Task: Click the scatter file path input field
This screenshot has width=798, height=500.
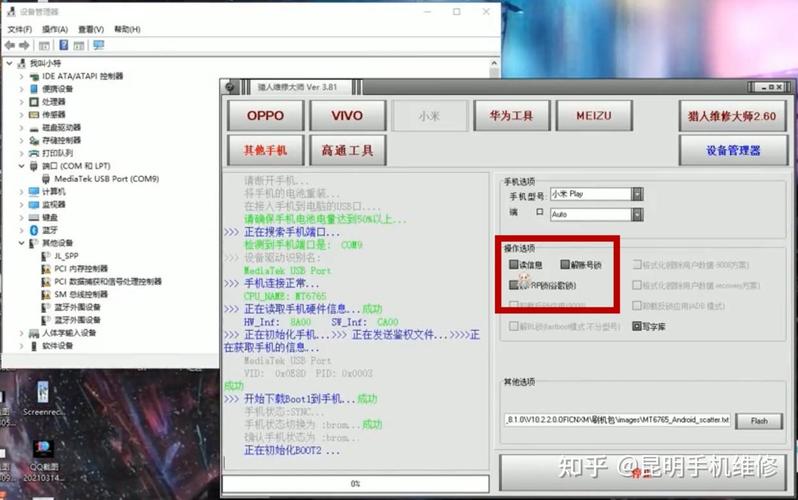Action: 617,419
